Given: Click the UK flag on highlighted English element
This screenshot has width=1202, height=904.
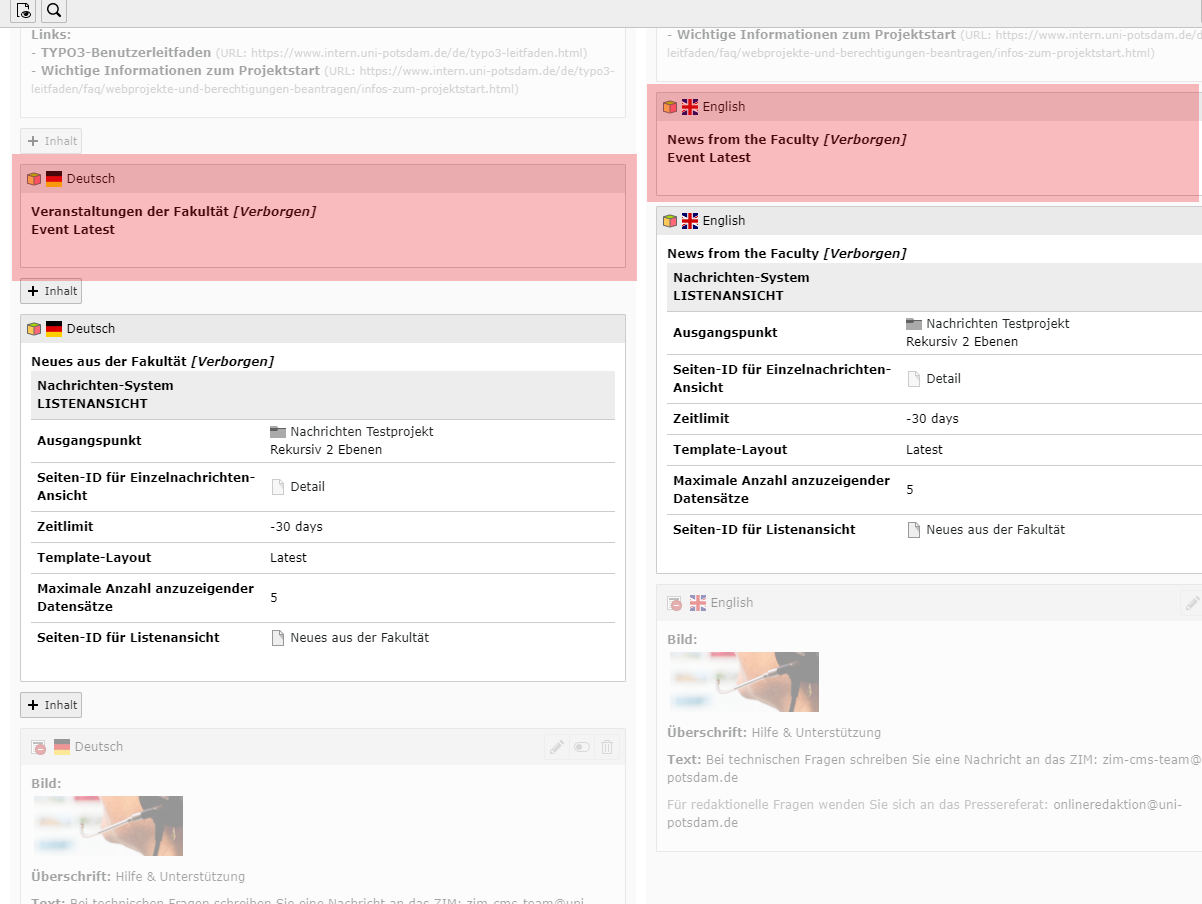Looking at the screenshot, I should [x=690, y=107].
